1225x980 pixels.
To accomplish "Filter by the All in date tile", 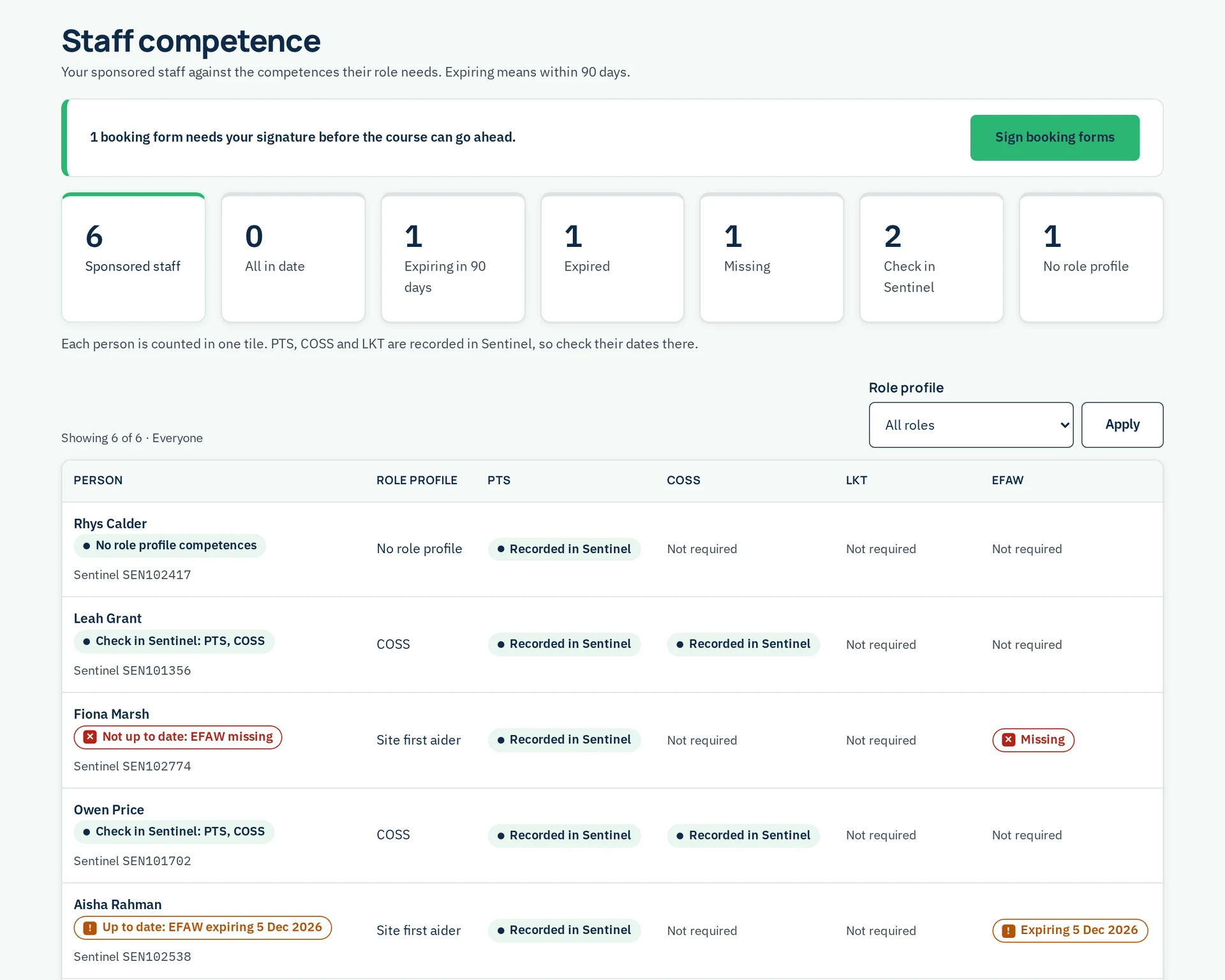I will click(x=293, y=258).
